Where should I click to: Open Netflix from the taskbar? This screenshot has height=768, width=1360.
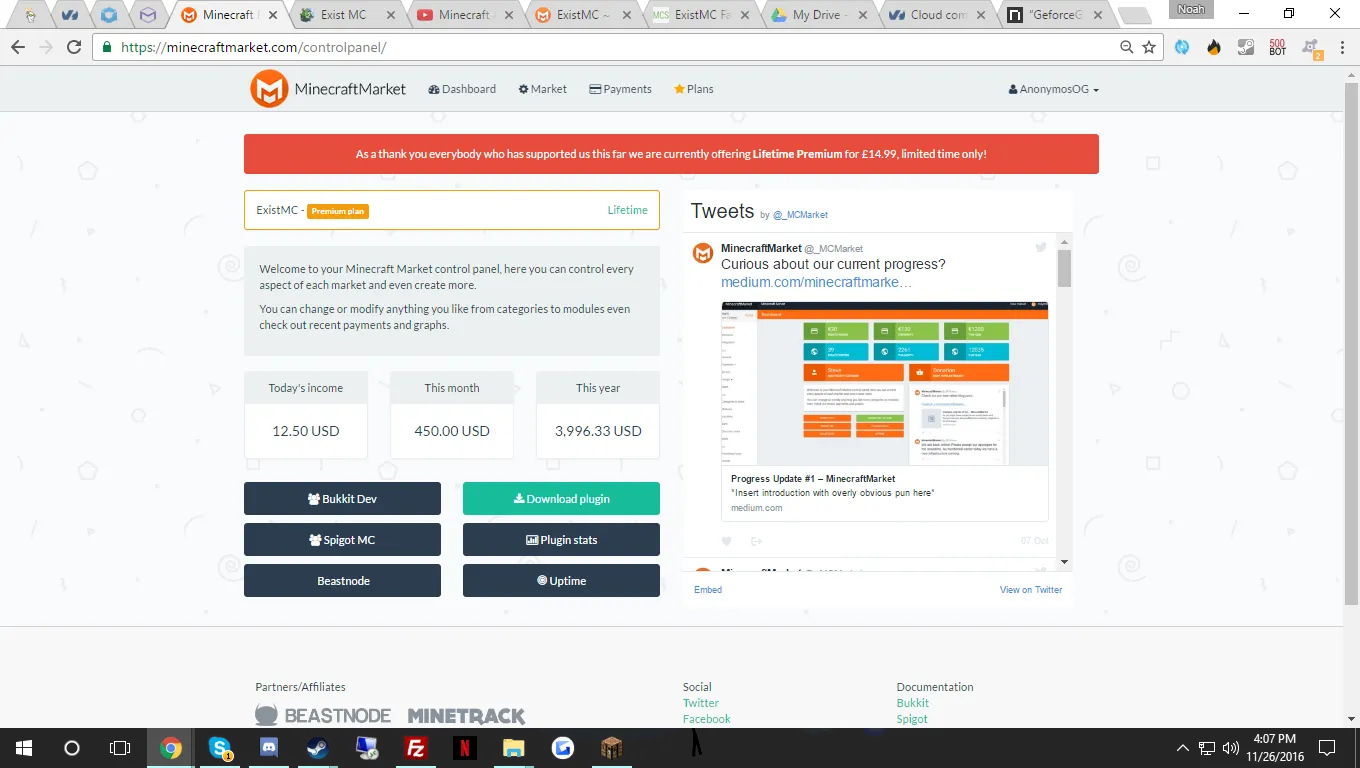tap(464, 747)
